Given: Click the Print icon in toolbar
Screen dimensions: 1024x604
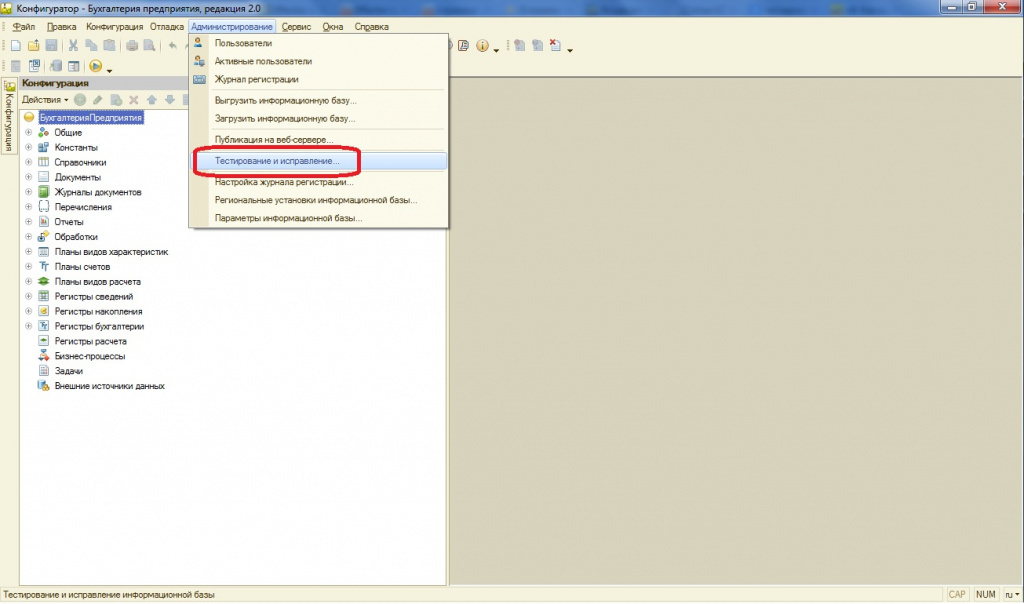Looking at the screenshot, I should (x=132, y=46).
